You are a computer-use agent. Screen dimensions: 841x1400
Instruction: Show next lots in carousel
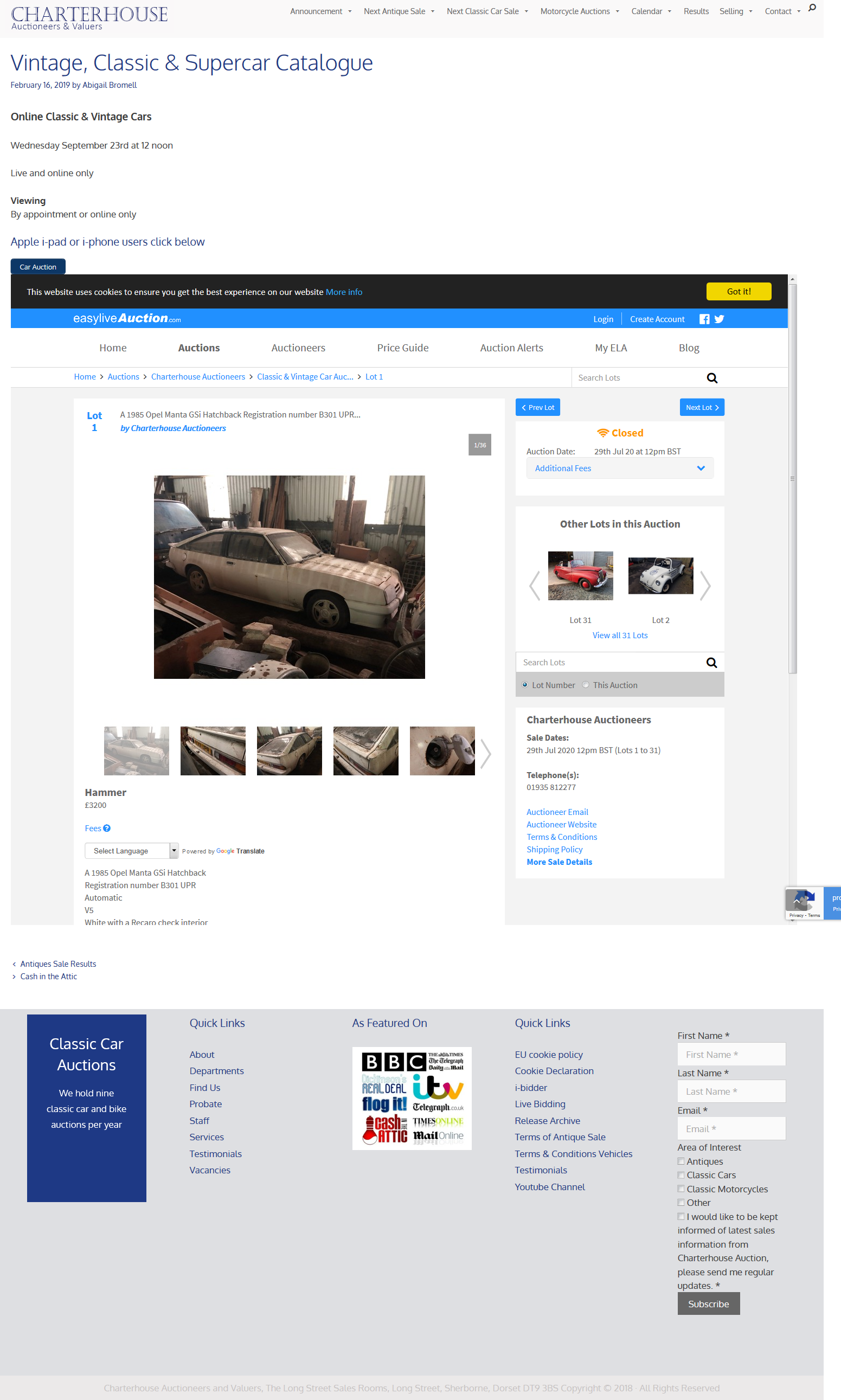[705, 585]
